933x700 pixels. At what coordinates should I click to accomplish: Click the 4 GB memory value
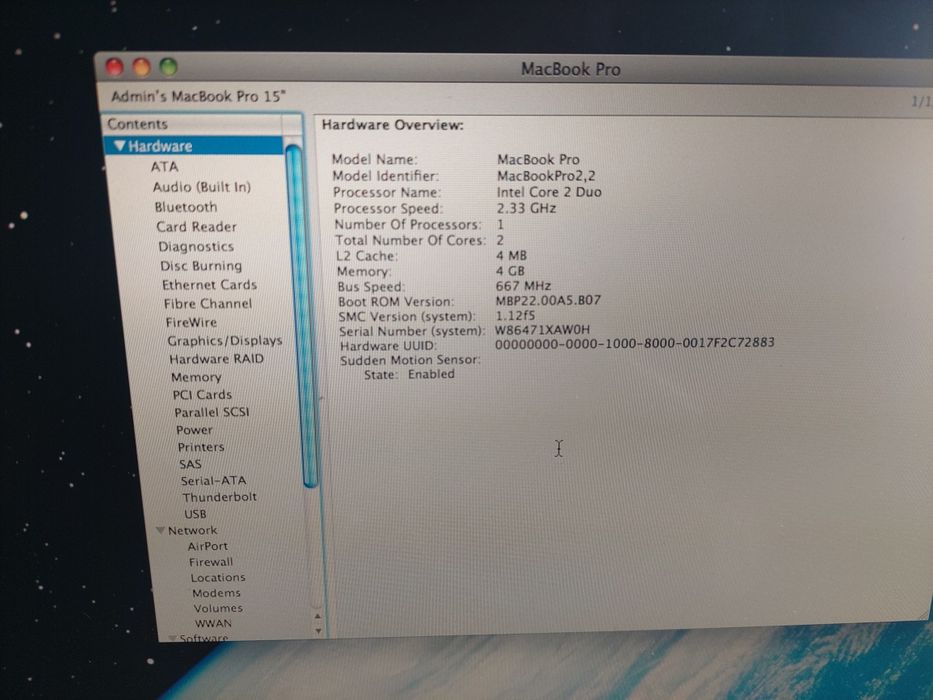[x=511, y=271]
